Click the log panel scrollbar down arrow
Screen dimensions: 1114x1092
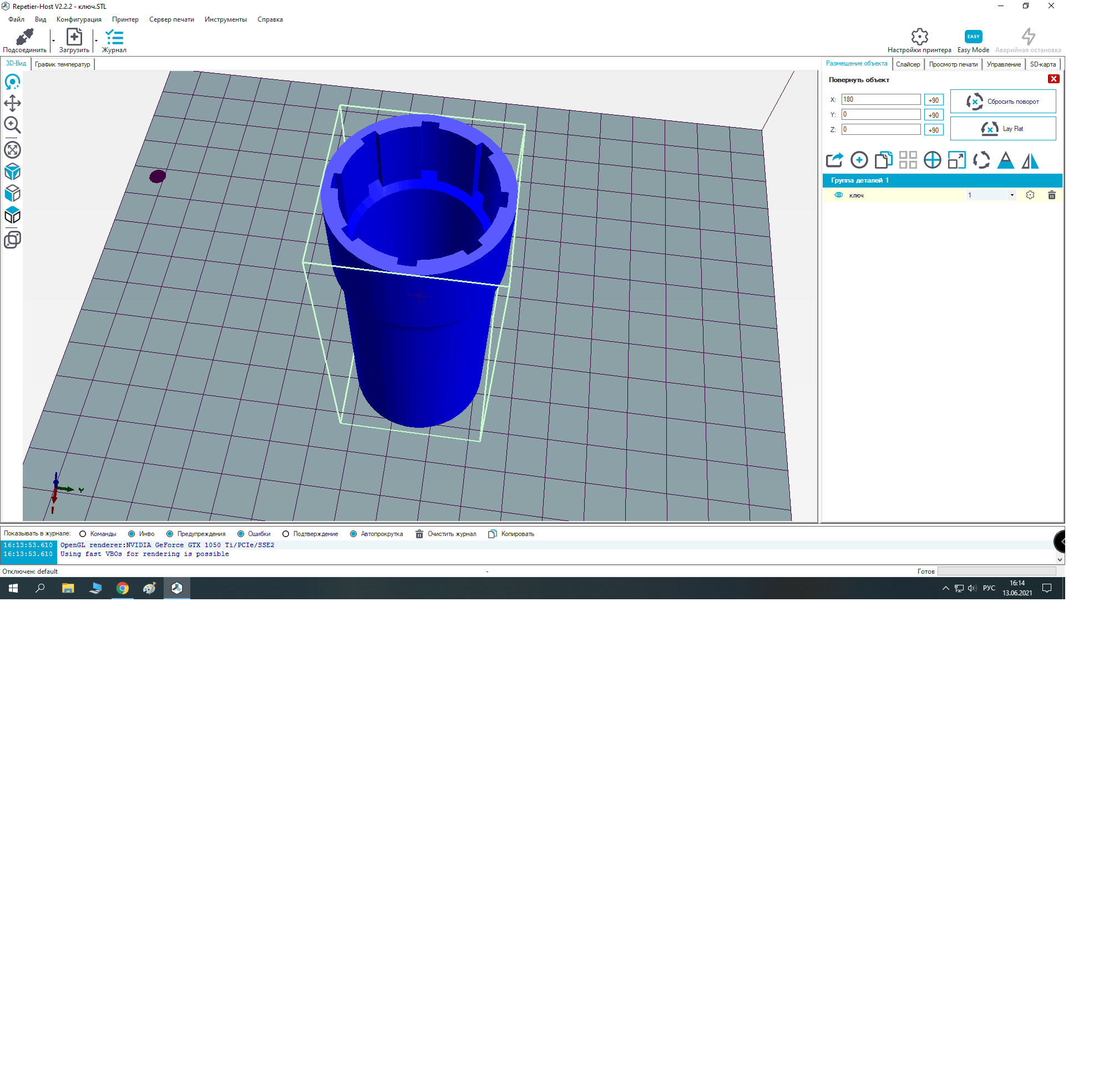click(x=1059, y=559)
